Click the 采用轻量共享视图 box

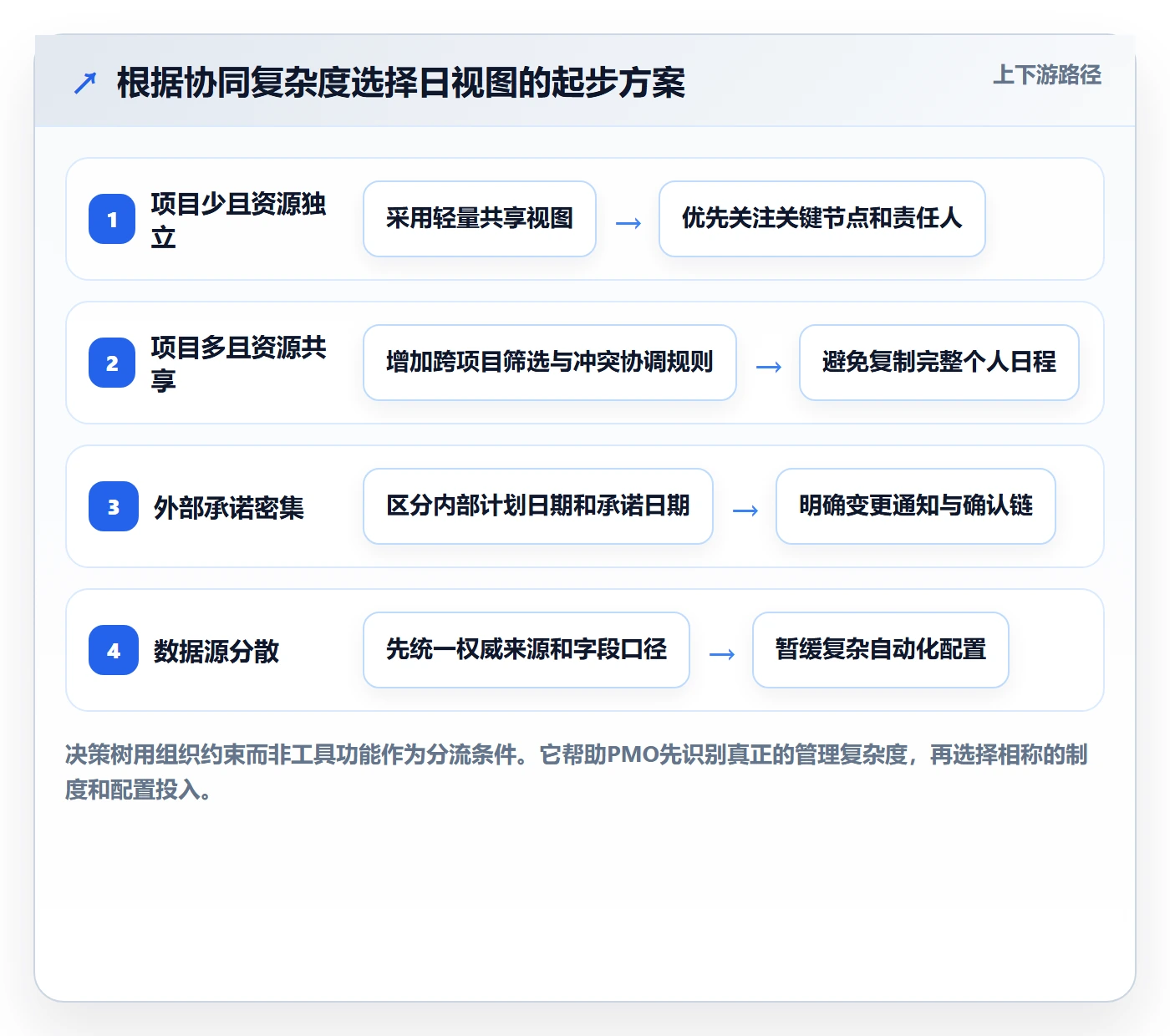(480, 219)
